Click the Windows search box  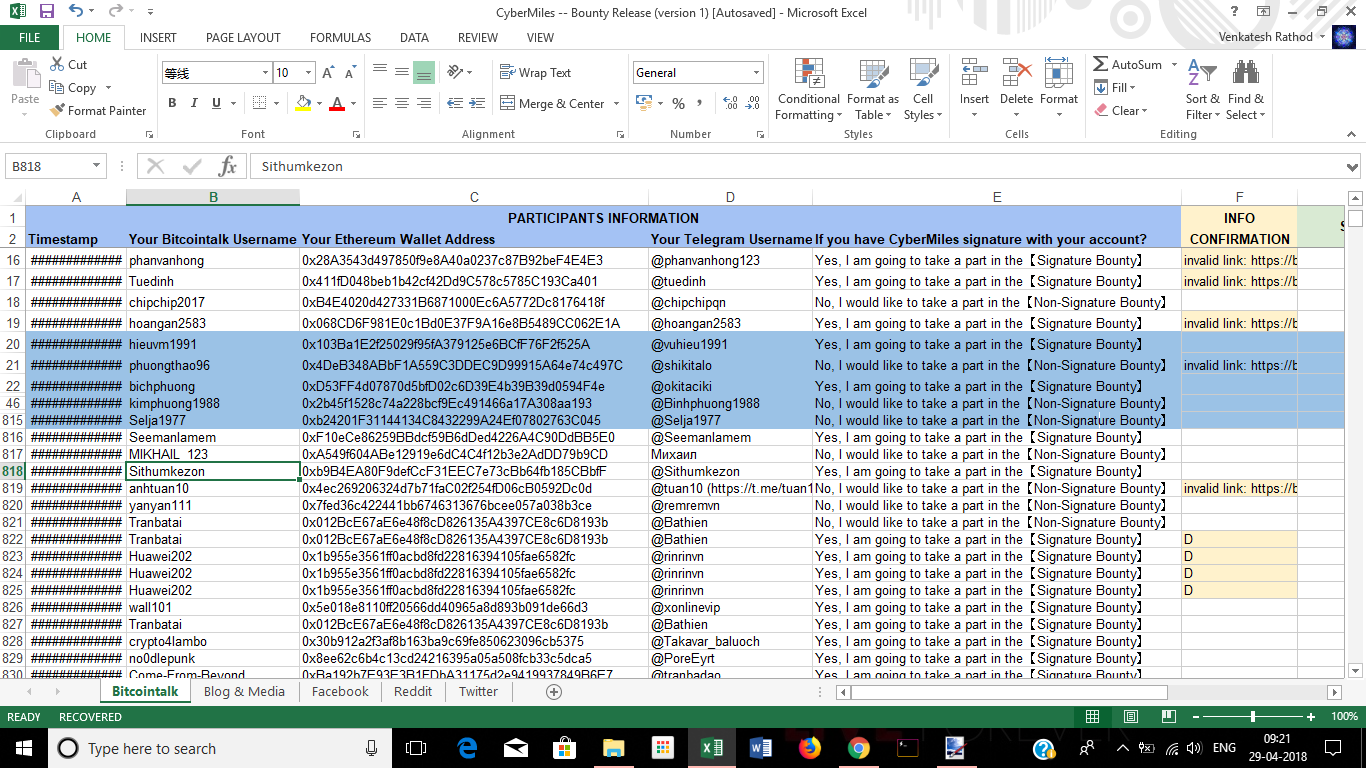click(220, 748)
